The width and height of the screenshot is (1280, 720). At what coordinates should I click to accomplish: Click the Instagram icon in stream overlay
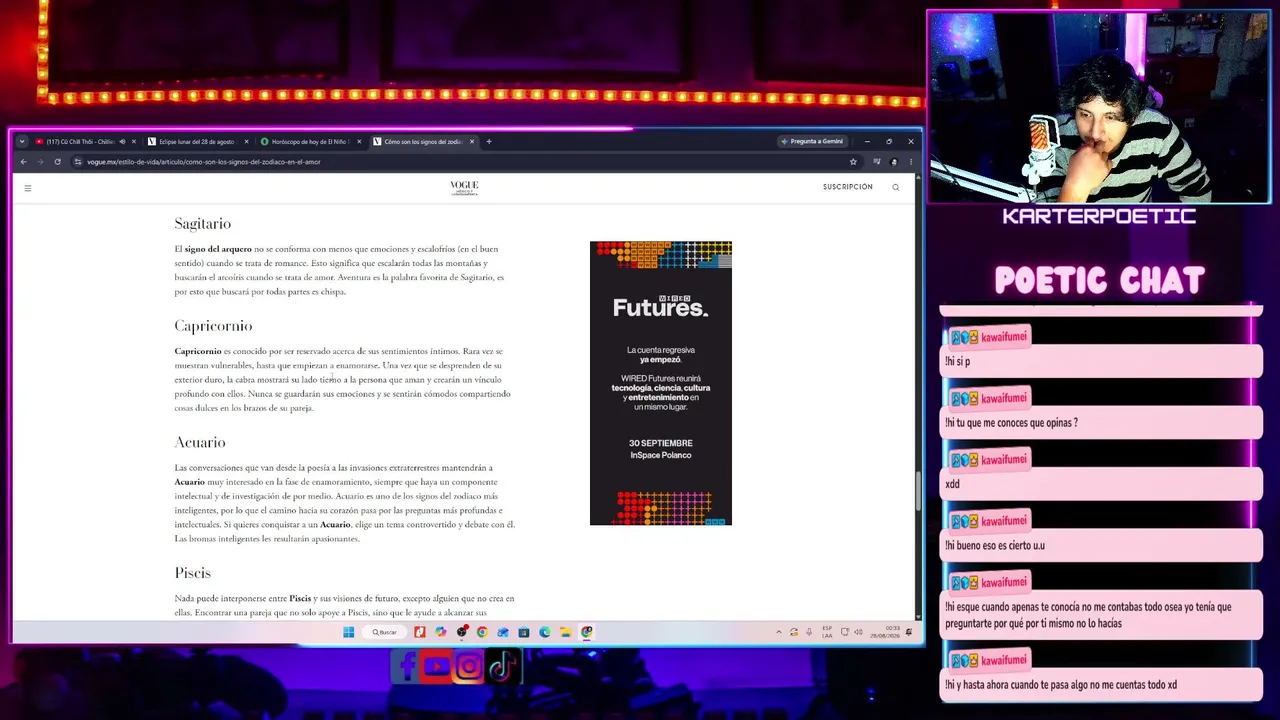(x=468, y=666)
